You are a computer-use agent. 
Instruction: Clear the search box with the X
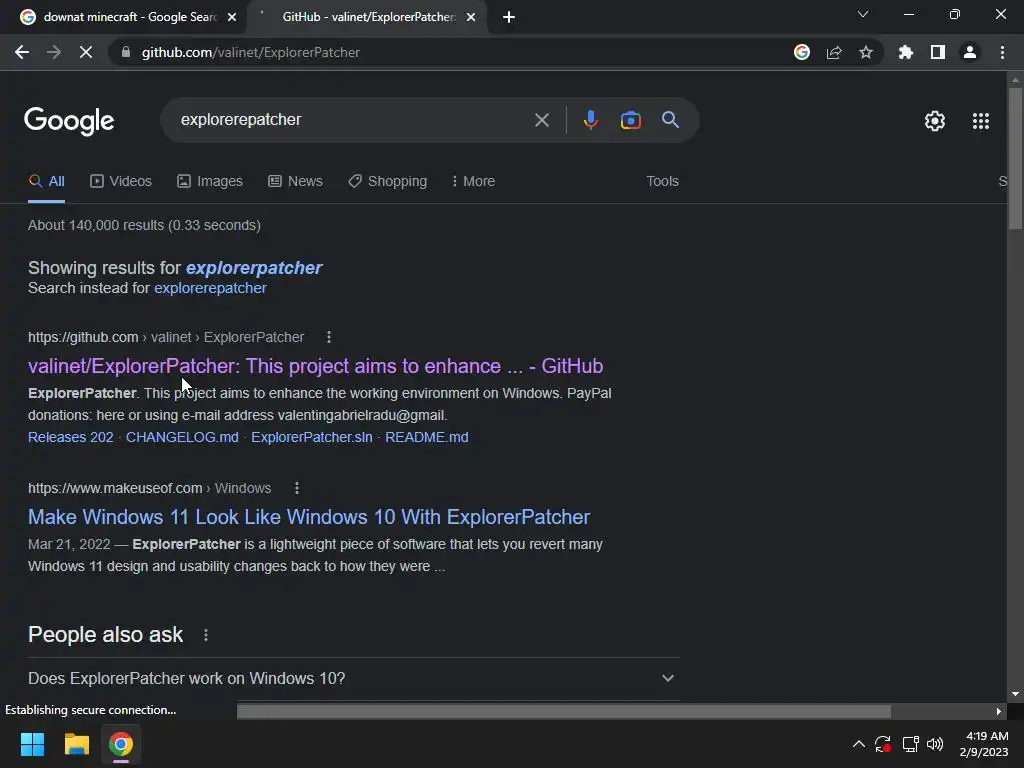click(541, 120)
